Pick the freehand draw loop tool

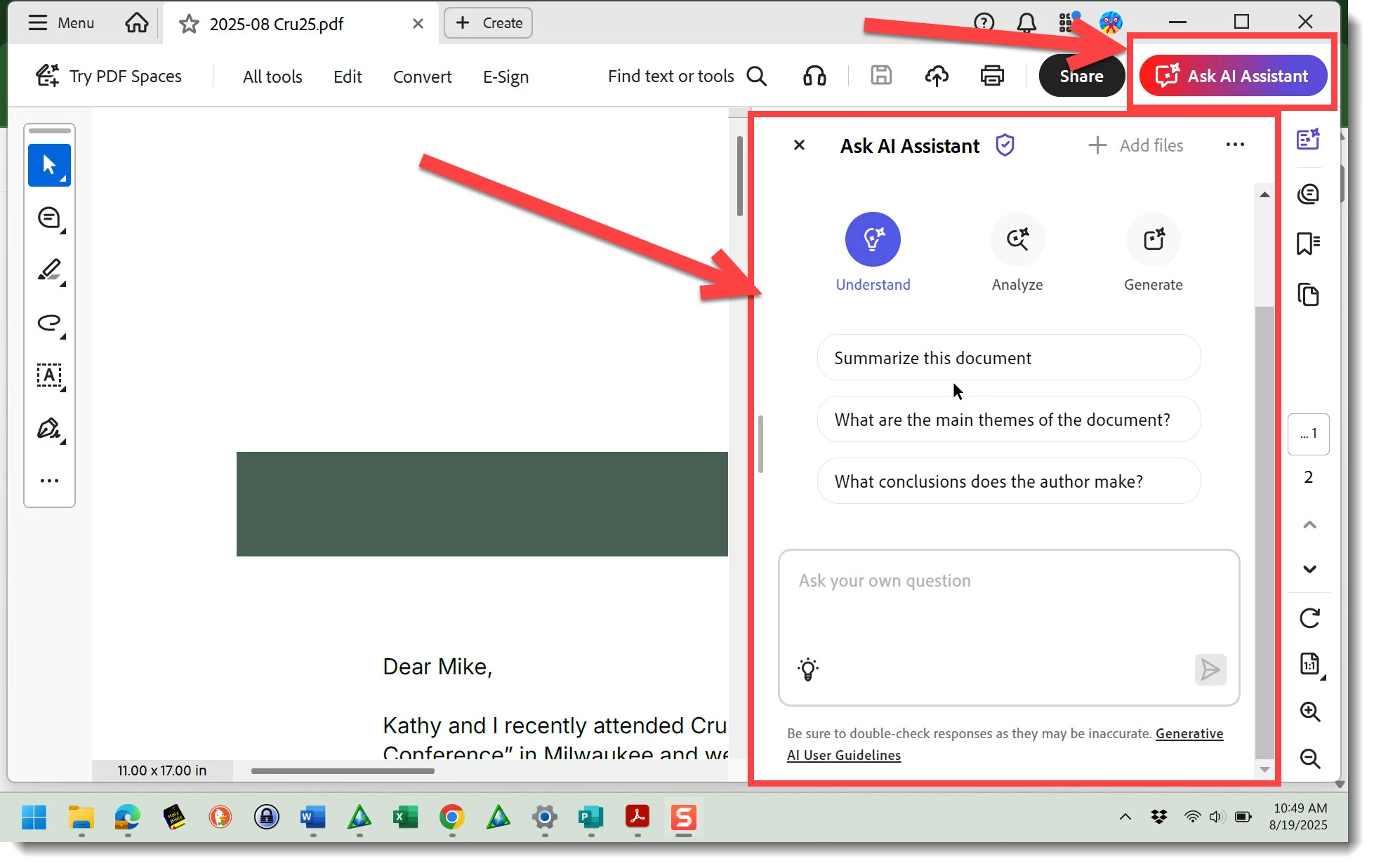pos(49,323)
